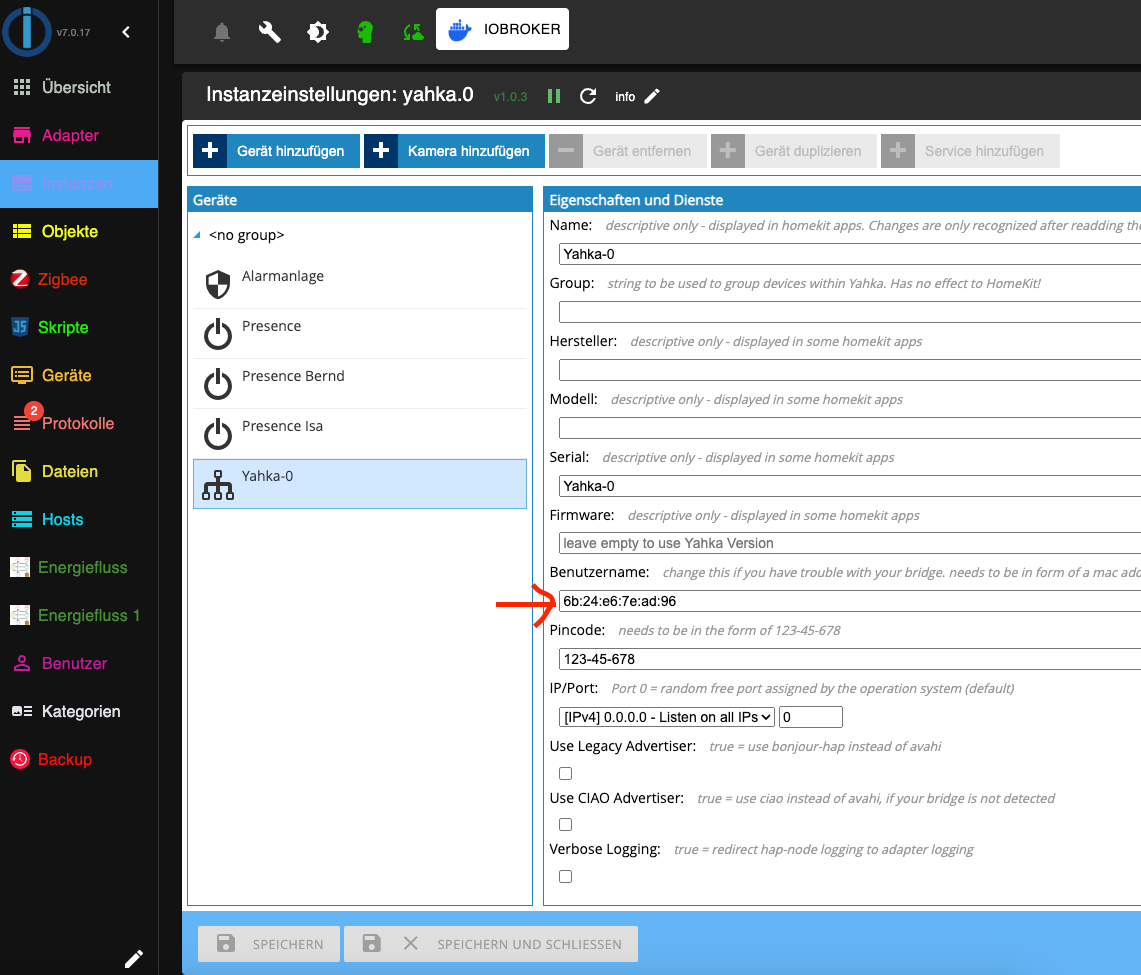Open Instanzen in the sidebar
This screenshot has width=1141, height=975.
click(79, 183)
